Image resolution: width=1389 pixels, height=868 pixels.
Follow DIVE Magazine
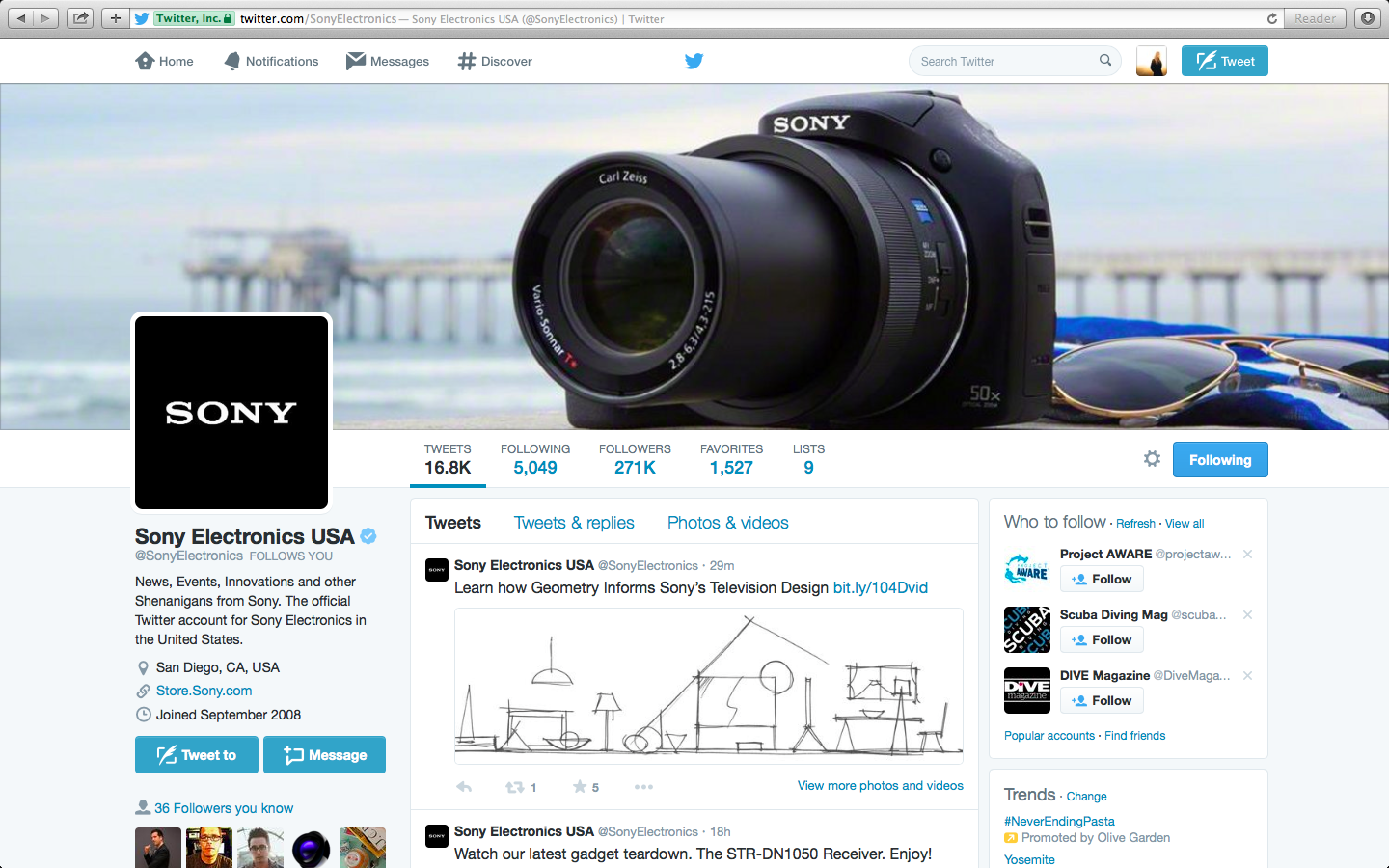tap(1102, 700)
